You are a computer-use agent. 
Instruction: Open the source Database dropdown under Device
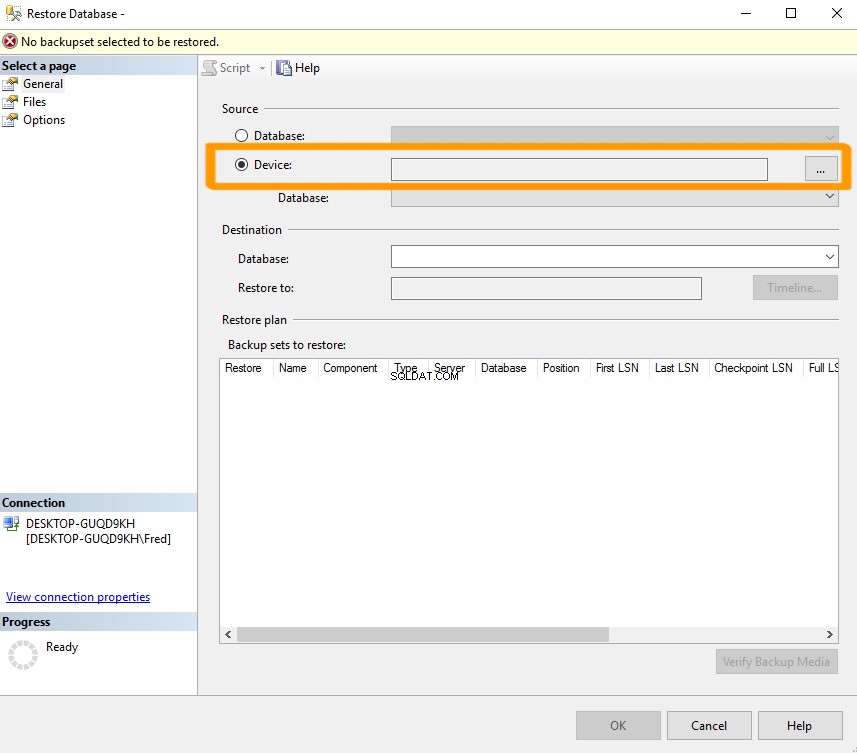[614, 196]
